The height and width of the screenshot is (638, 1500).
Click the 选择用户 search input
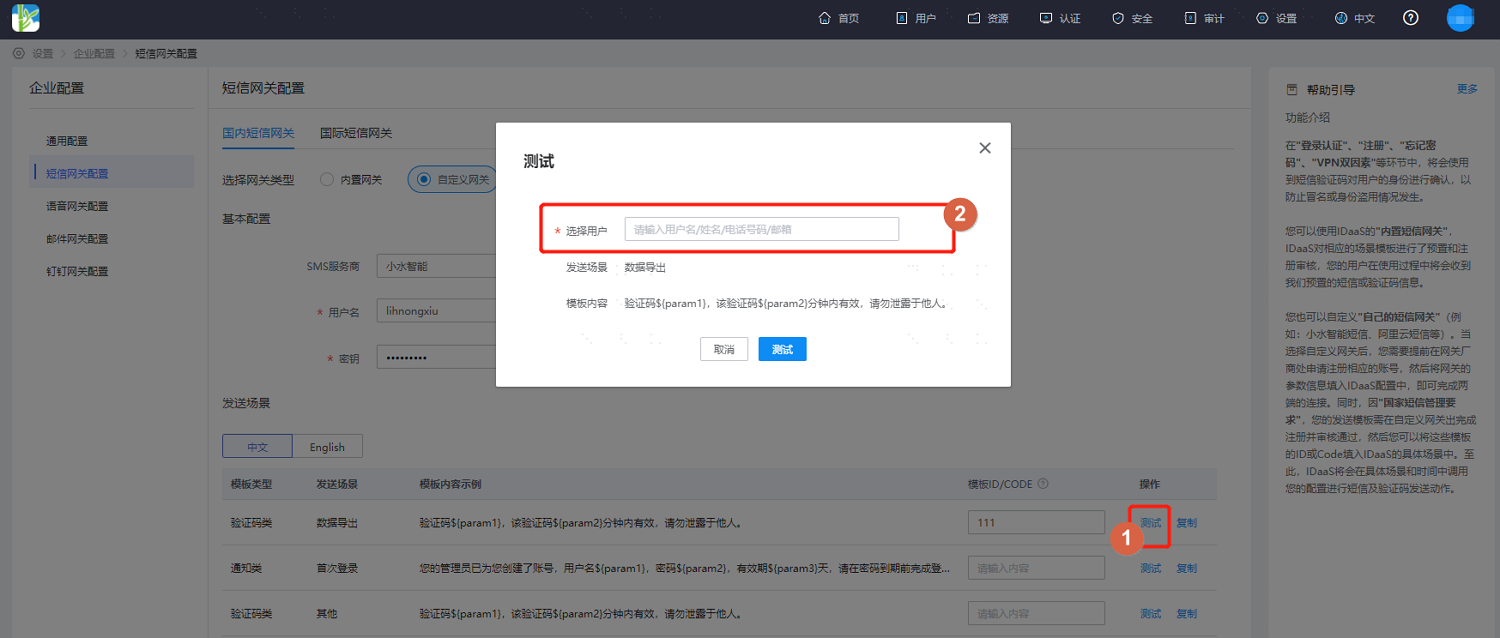click(x=762, y=229)
